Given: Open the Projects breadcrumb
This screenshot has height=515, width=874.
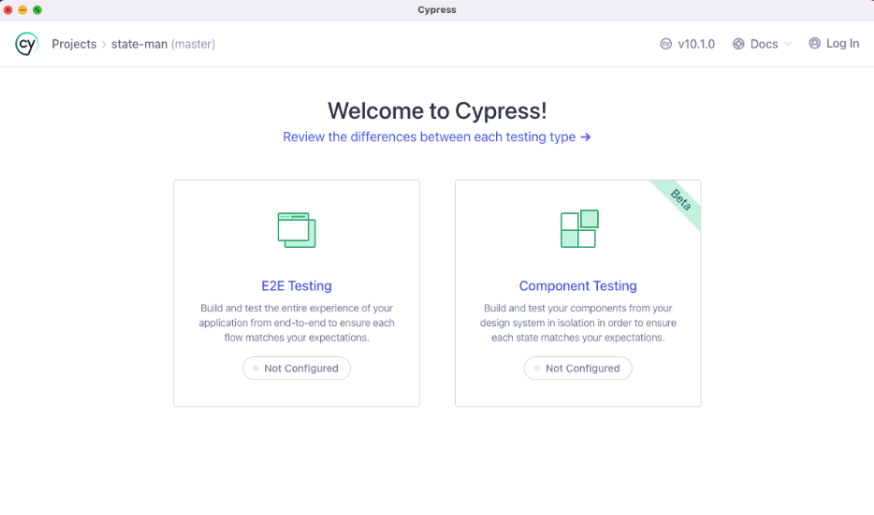Looking at the screenshot, I should [74, 44].
